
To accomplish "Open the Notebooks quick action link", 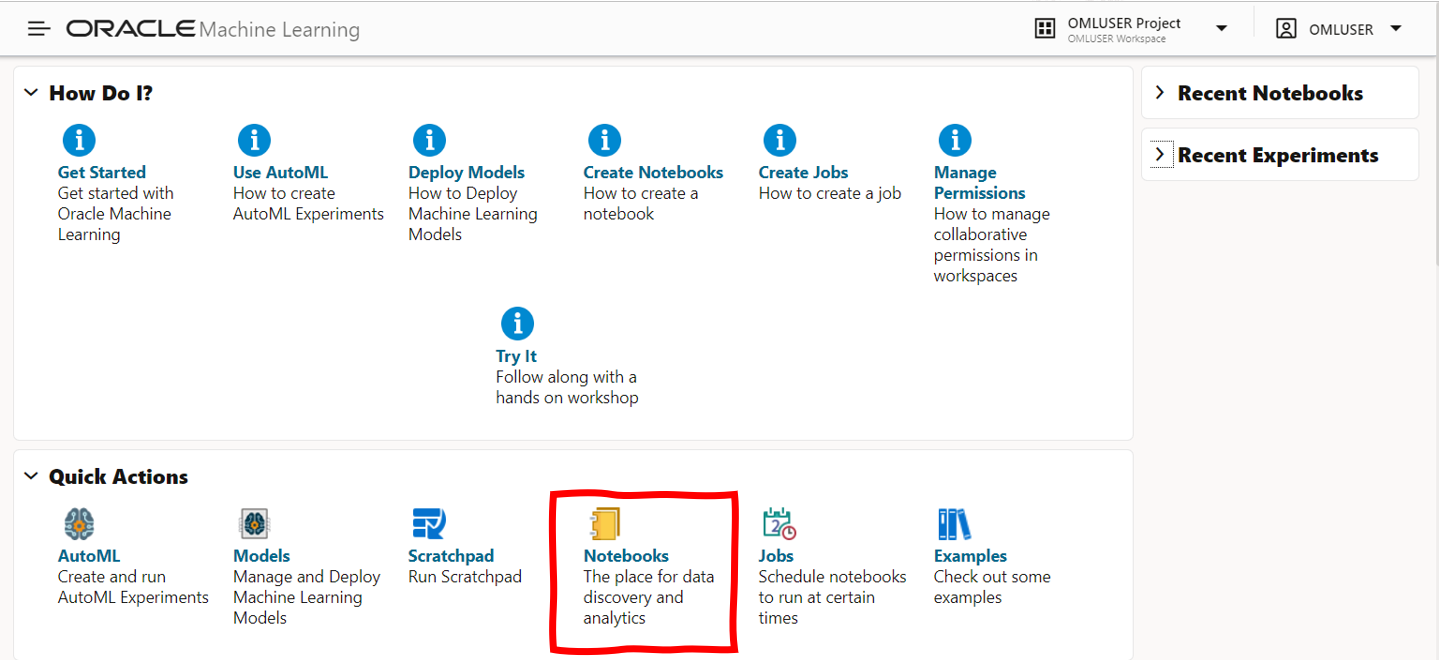I will point(626,556).
